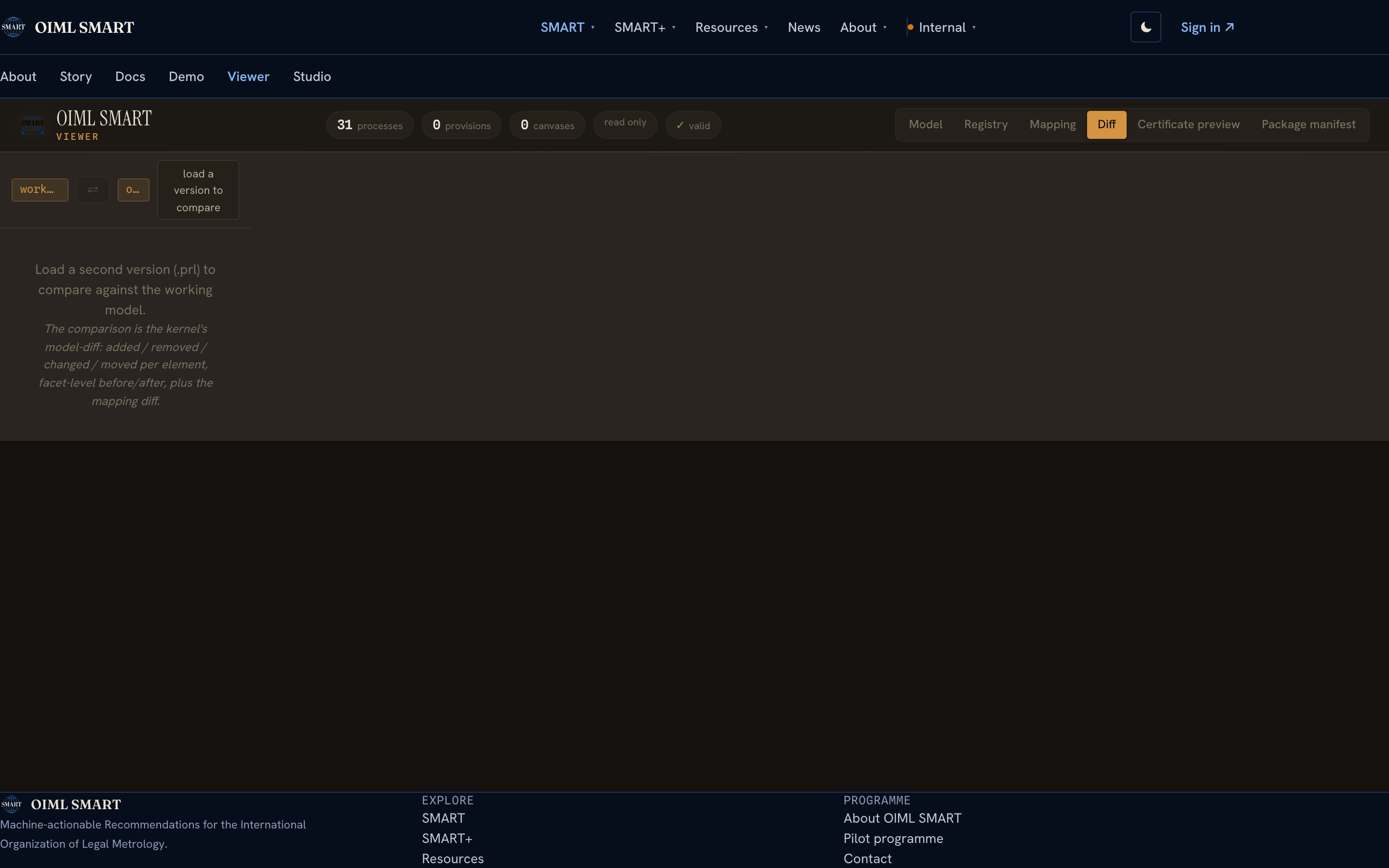Select the Diff view tab
1389x868 pixels.
[x=1106, y=124]
